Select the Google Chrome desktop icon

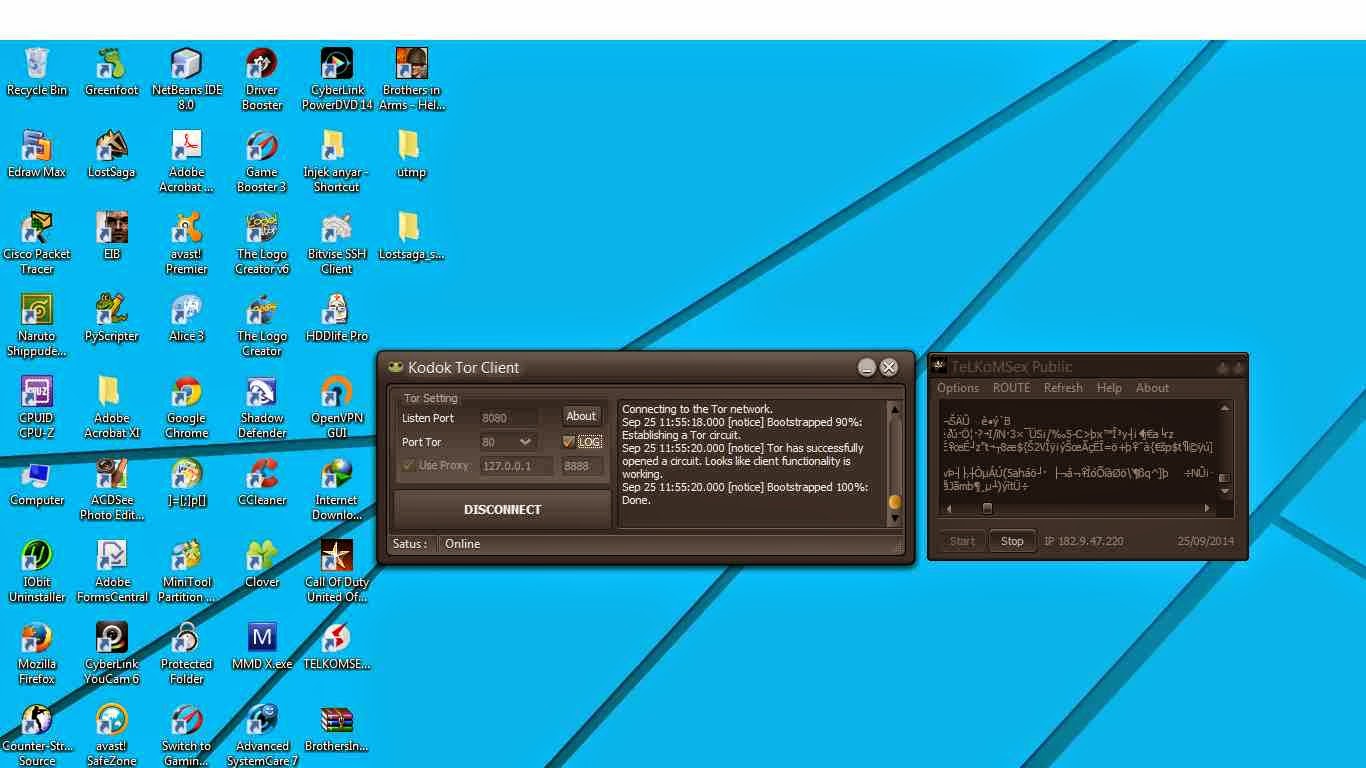187,407
